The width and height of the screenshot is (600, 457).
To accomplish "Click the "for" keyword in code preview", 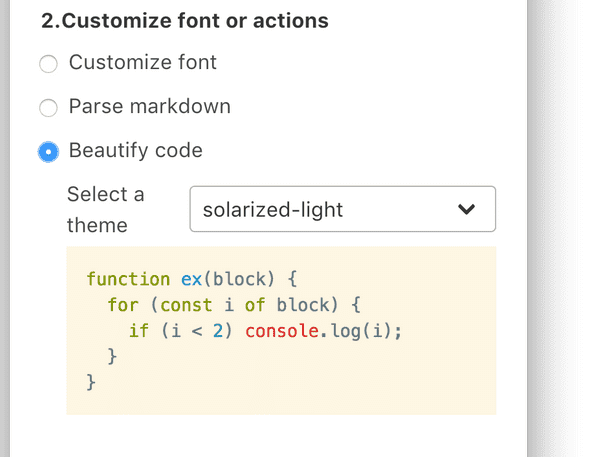I will click(x=123, y=305).
